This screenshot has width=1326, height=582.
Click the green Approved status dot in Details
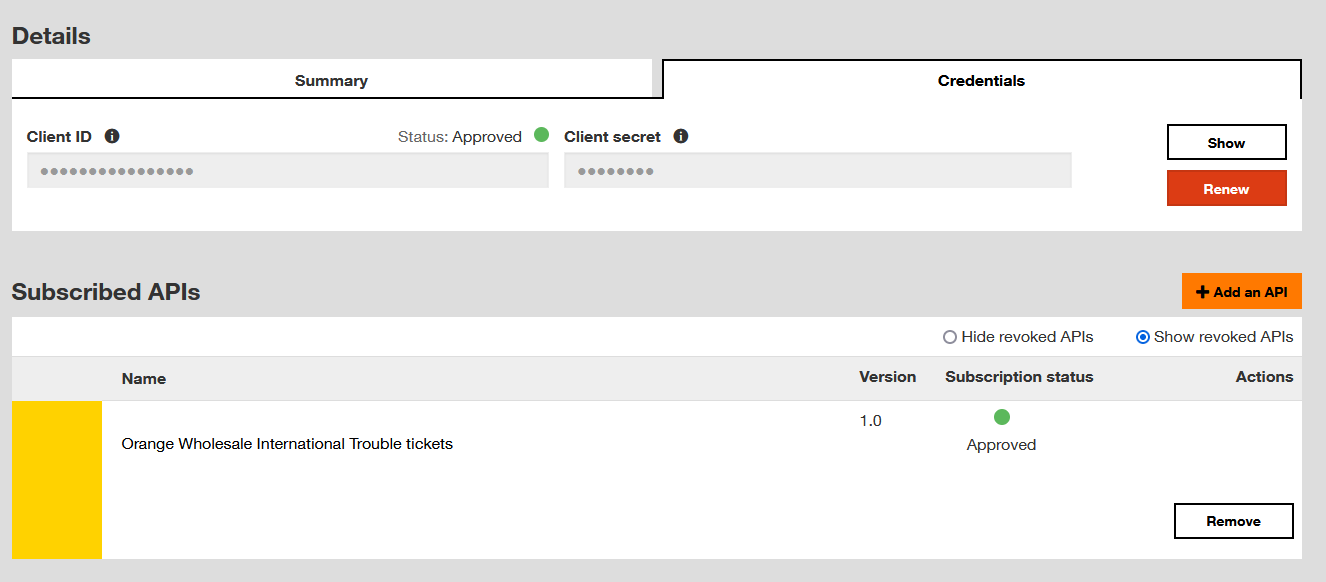541,134
